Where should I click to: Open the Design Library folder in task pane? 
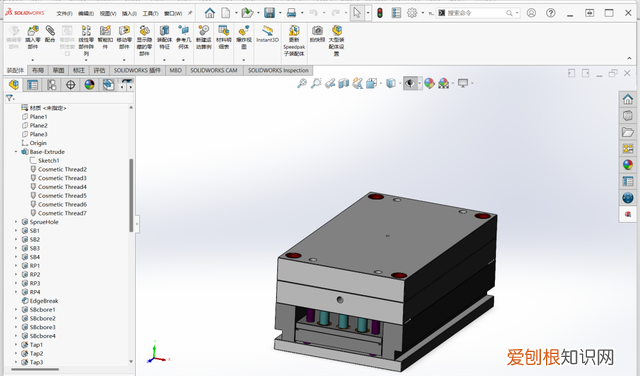(628, 132)
